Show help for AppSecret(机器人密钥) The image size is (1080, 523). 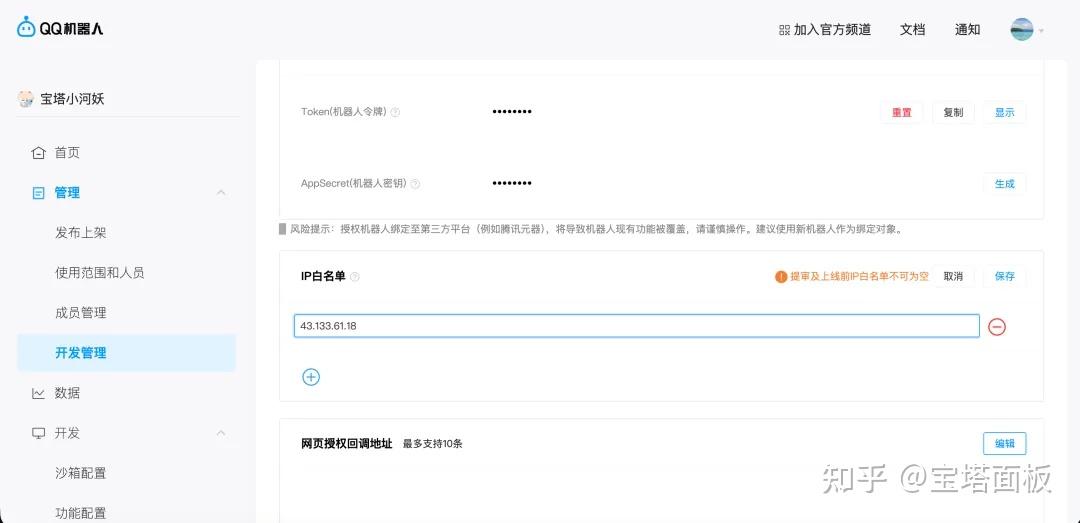point(415,184)
